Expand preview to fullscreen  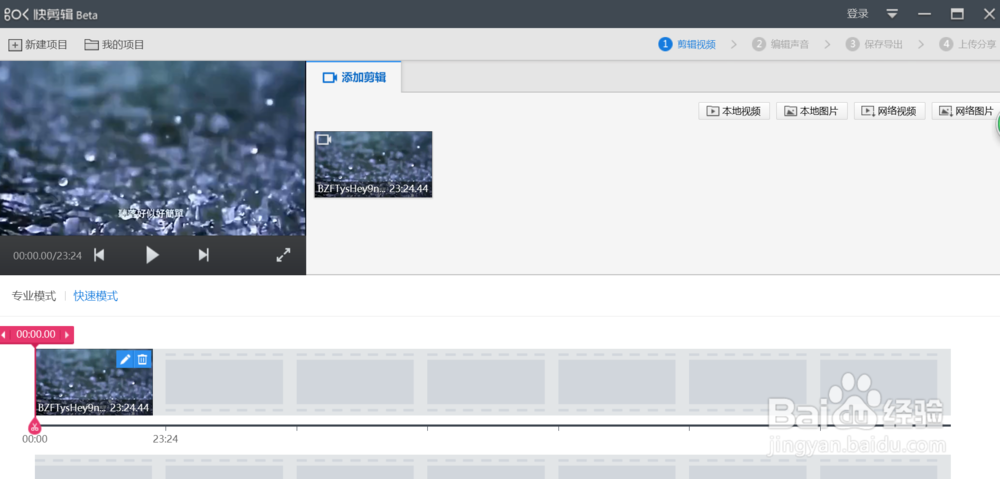(283, 255)
